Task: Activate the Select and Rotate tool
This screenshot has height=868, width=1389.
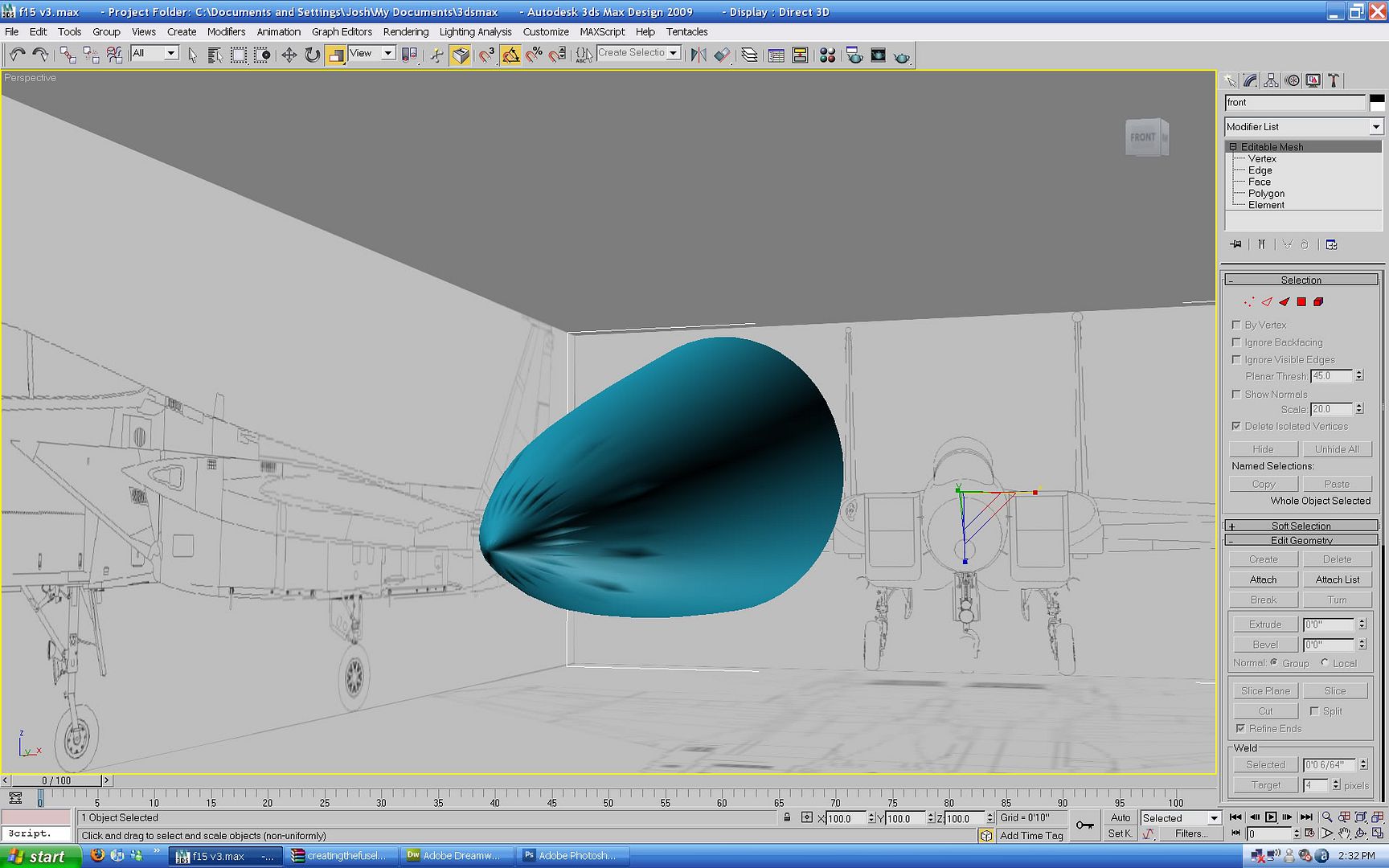Action: [x=312, y=55]
